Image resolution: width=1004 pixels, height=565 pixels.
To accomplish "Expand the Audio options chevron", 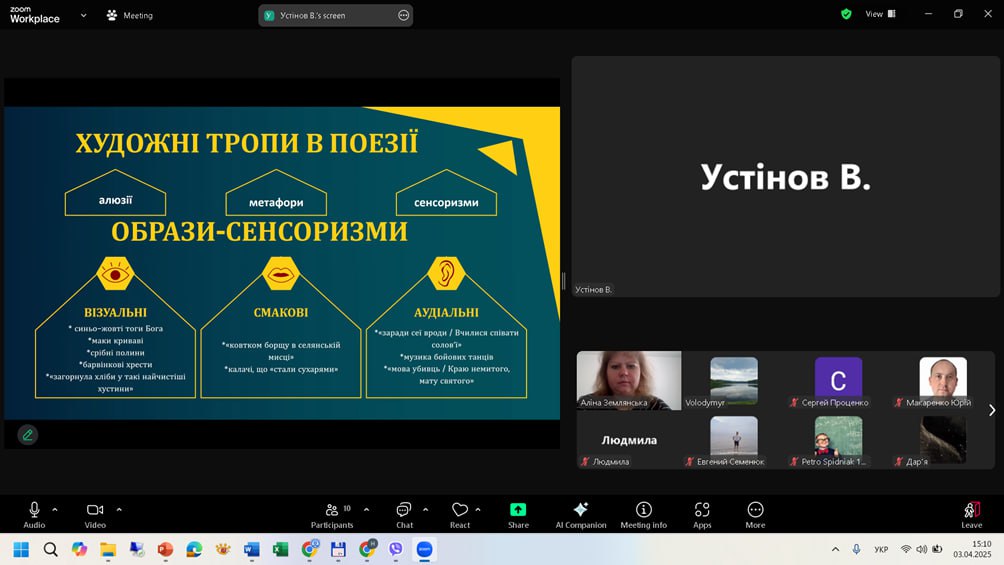I will pos(55,509).
